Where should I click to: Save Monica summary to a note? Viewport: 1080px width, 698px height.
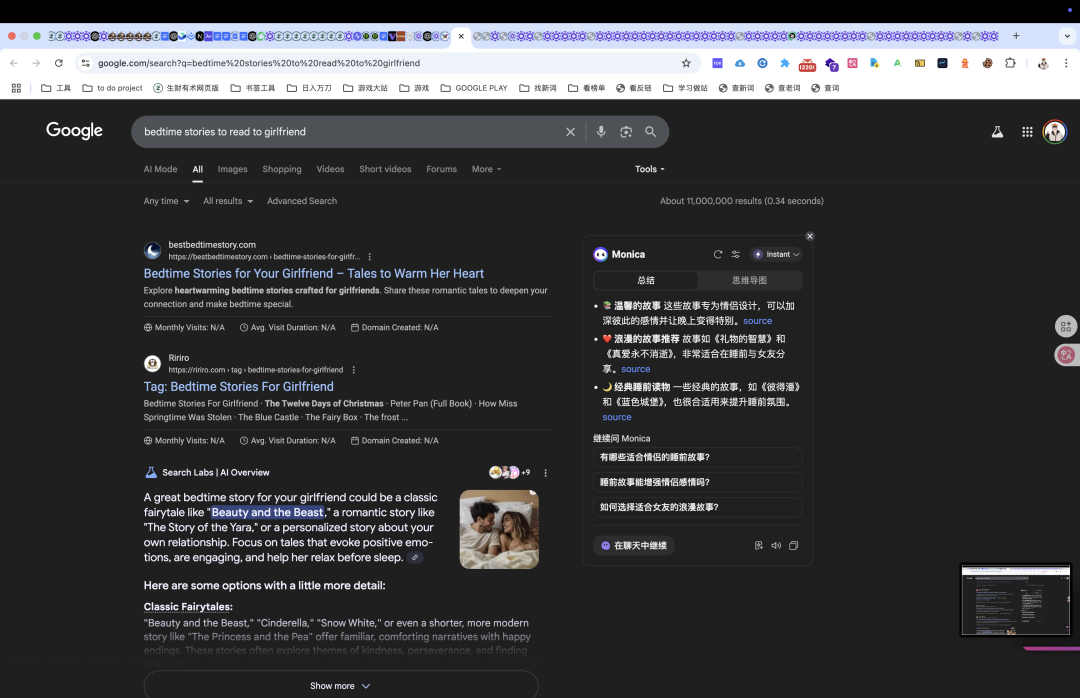click(x=758, y=545)
